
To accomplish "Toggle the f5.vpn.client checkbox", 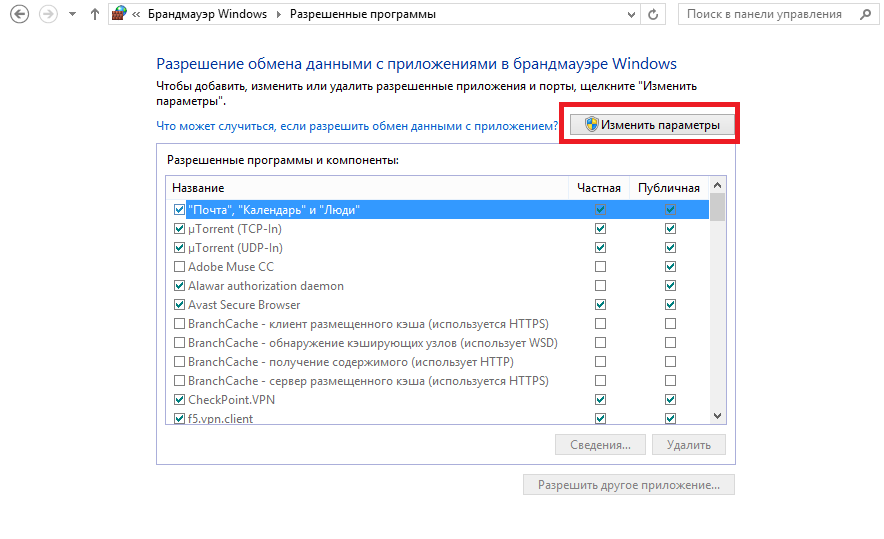I will click(179, 418).
